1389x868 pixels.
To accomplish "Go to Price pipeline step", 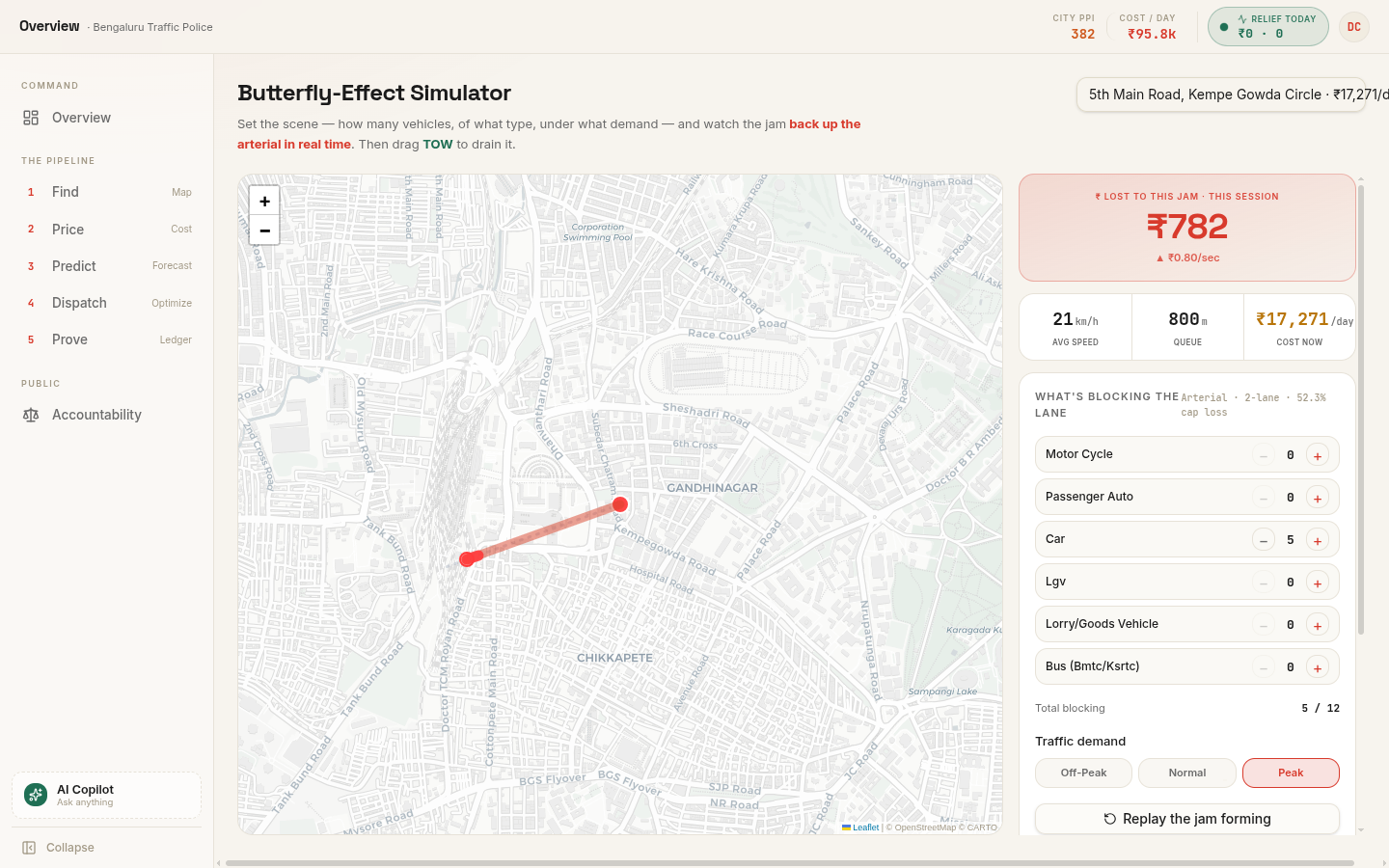I will click(x=107, y=230).
